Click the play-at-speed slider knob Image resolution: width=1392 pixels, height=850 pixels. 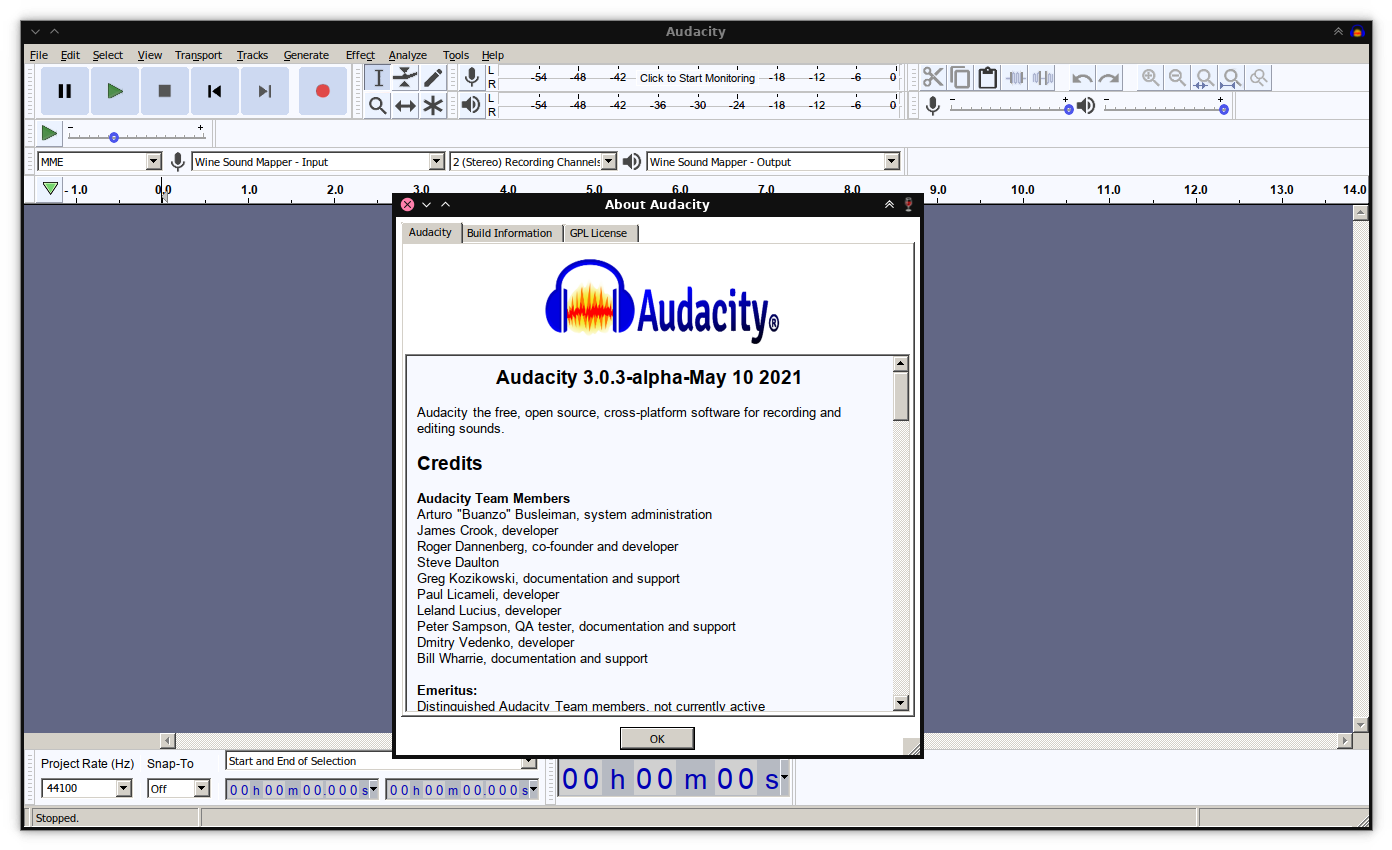(x=114, y=137)
